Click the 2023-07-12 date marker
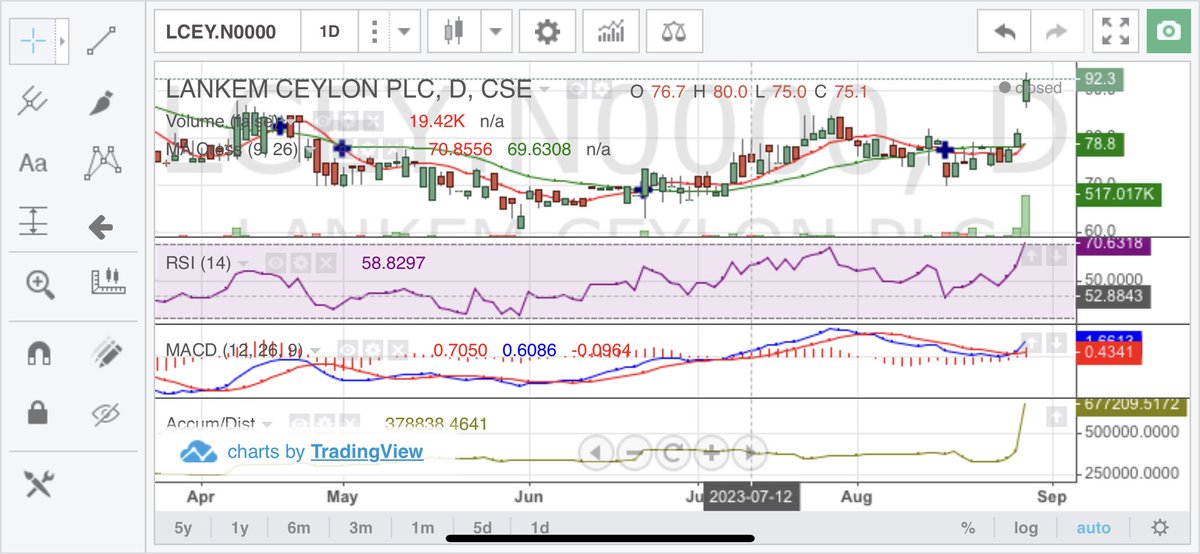Image resolution: width=1200 pixels, height=554 pixels. pyautogui.click(x=752, y=497)
